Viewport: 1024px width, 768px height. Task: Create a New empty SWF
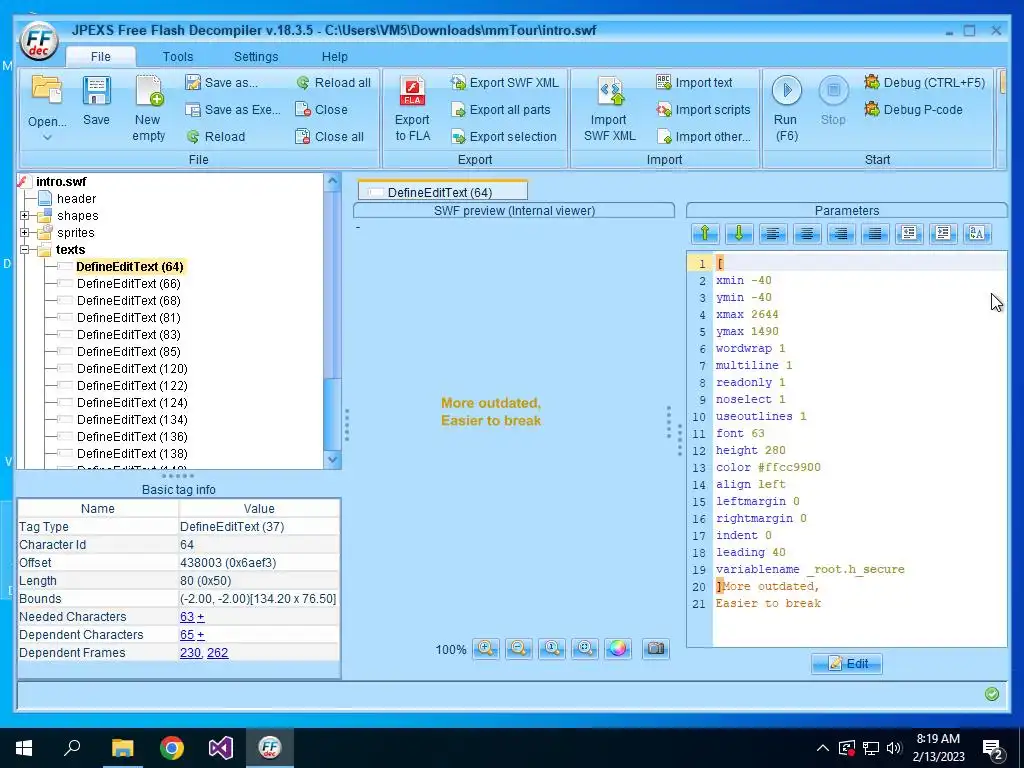coord(149,108)
